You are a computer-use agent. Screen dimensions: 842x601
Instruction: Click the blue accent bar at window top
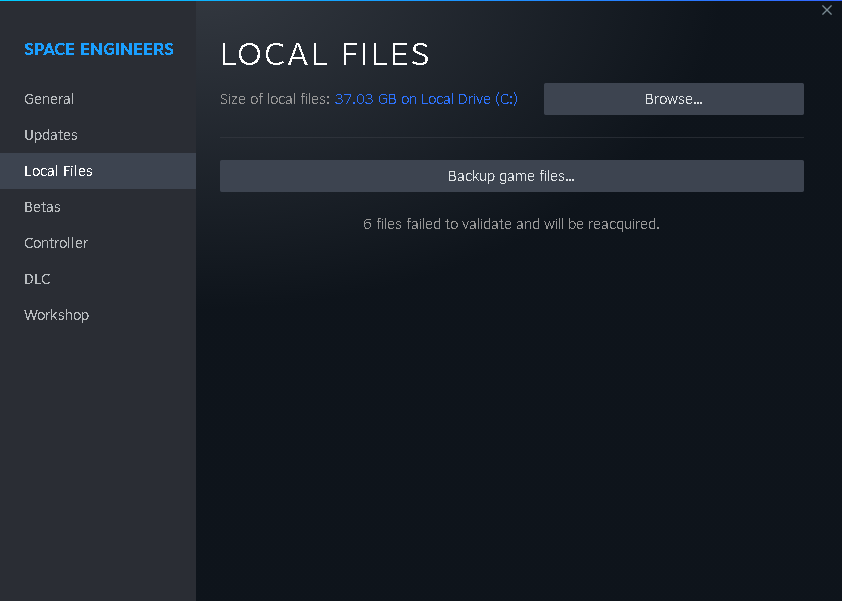(420, 1)
